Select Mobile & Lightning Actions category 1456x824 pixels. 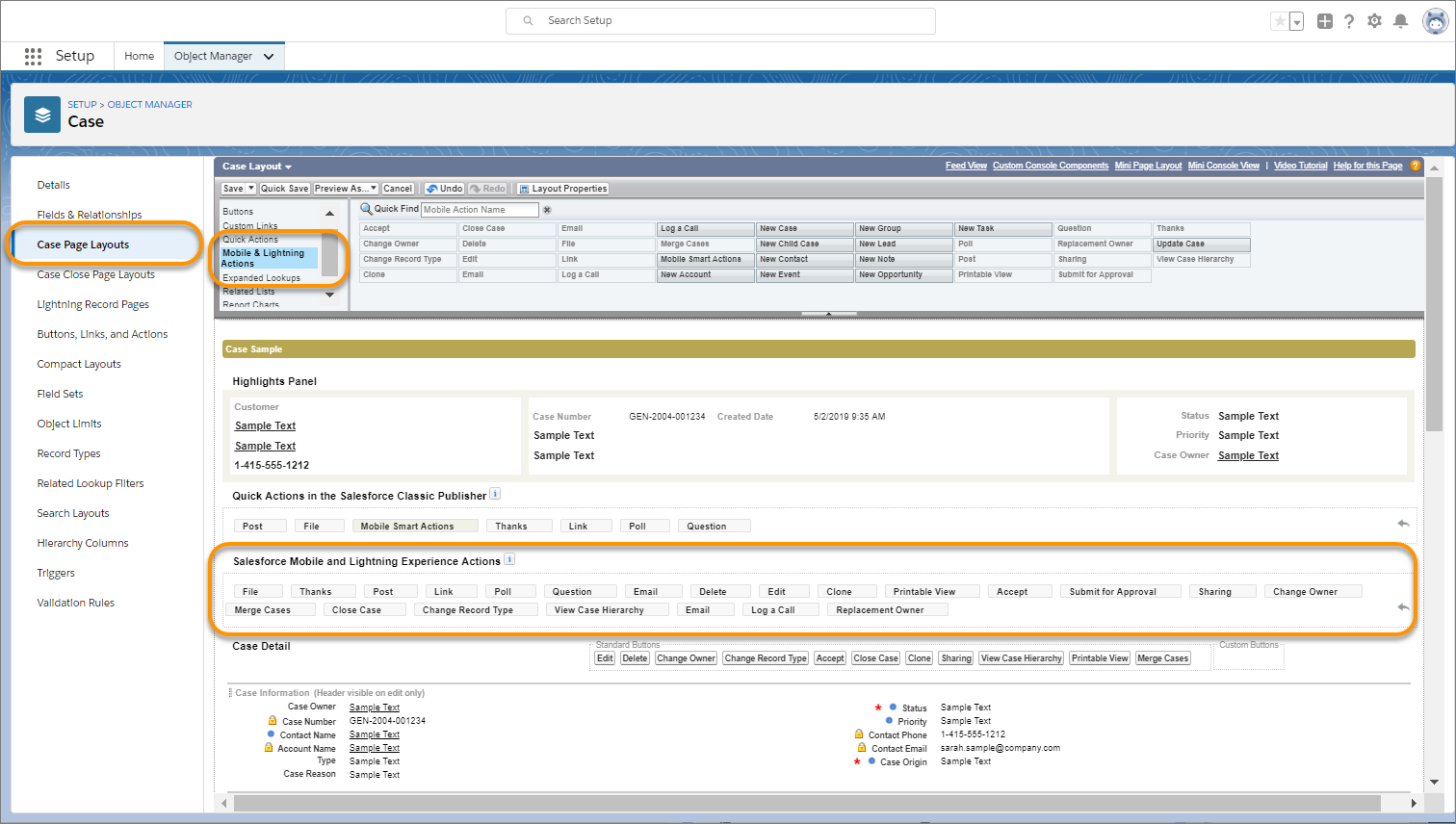(x=270, y=257)
